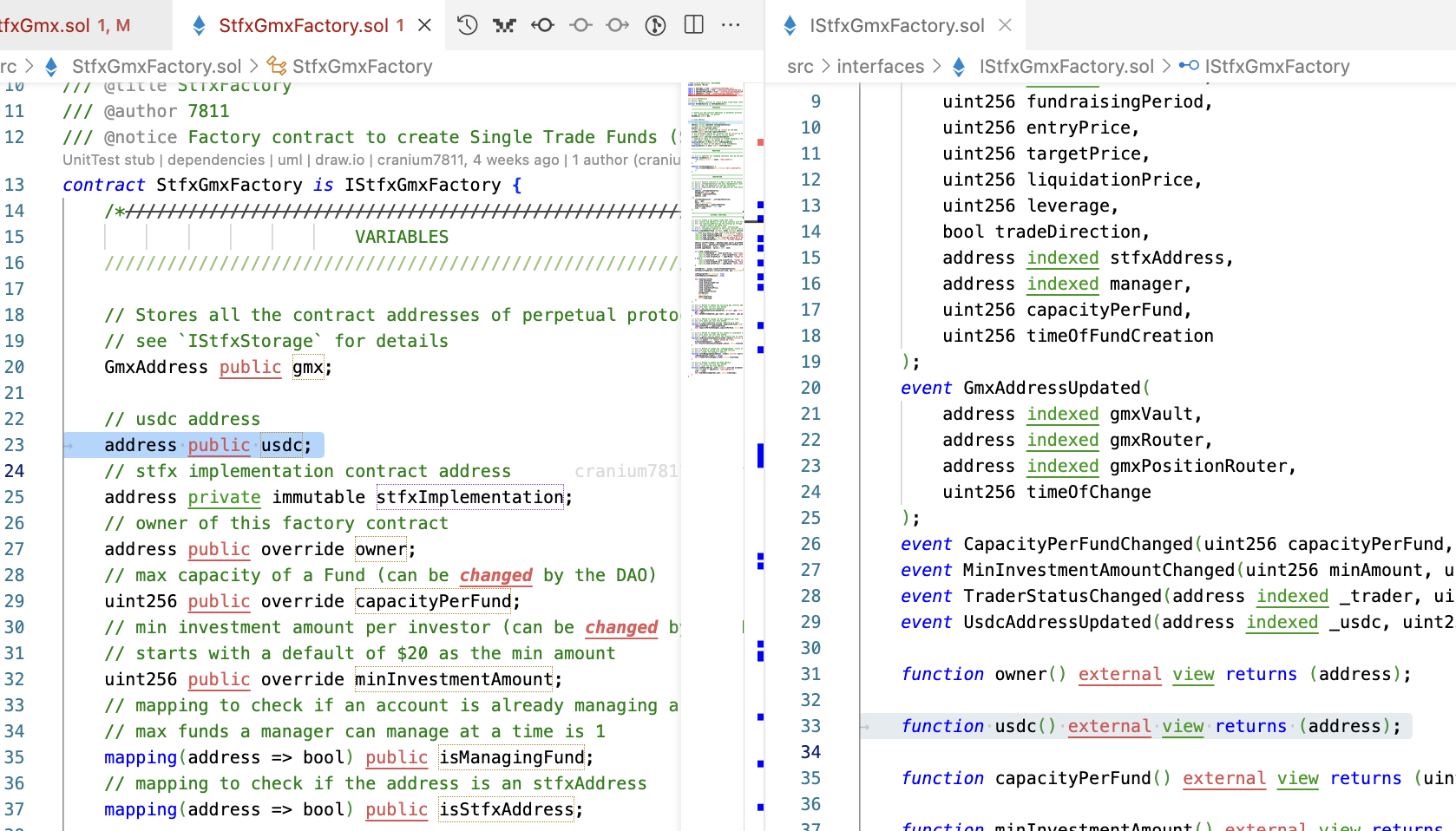Click GmxAddress type name on line 20
Viewport: 1456px width, 831px height.
[x=156, y=367]
